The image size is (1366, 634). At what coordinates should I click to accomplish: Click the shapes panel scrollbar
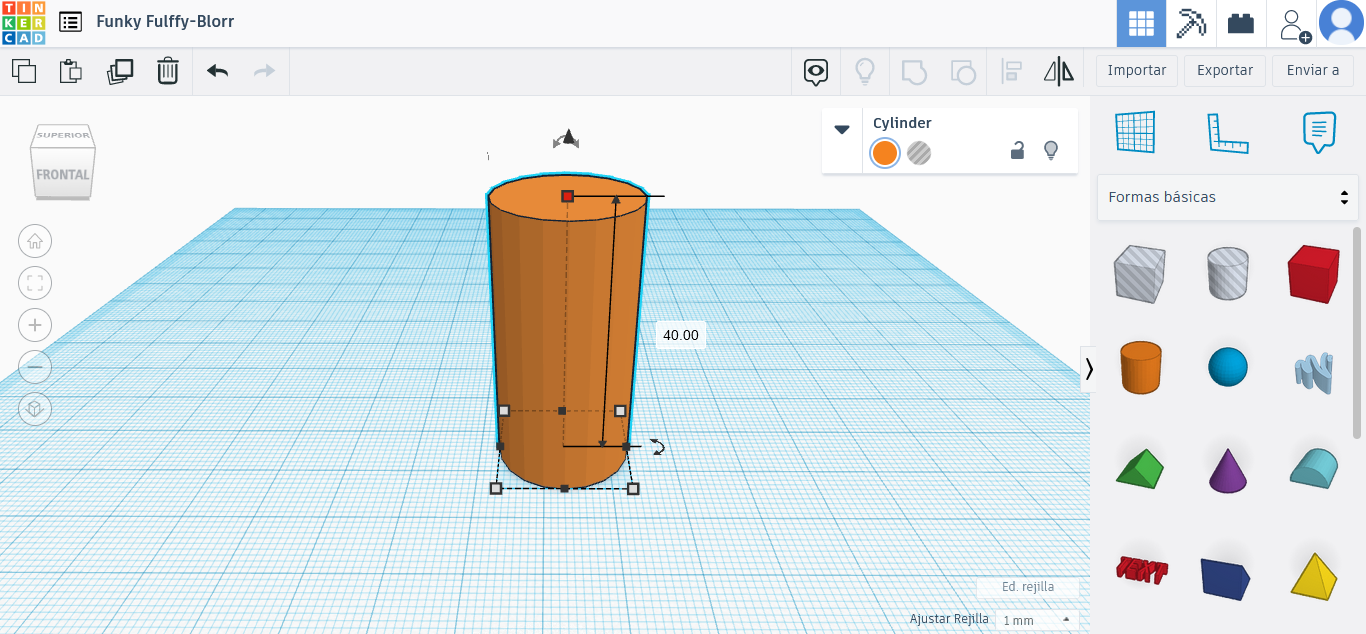pos(1357,331)
